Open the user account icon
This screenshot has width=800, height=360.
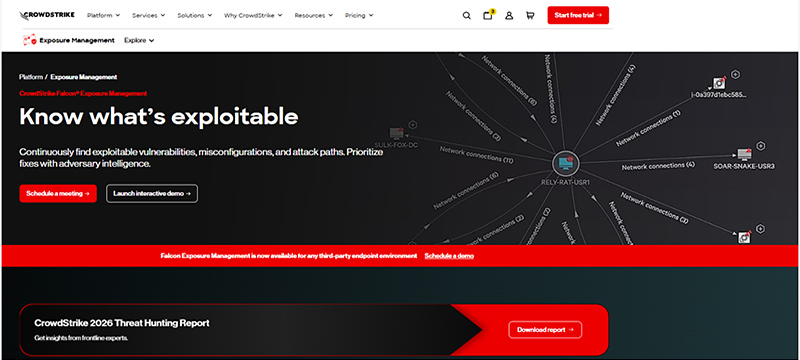click(x=509, y=16)
